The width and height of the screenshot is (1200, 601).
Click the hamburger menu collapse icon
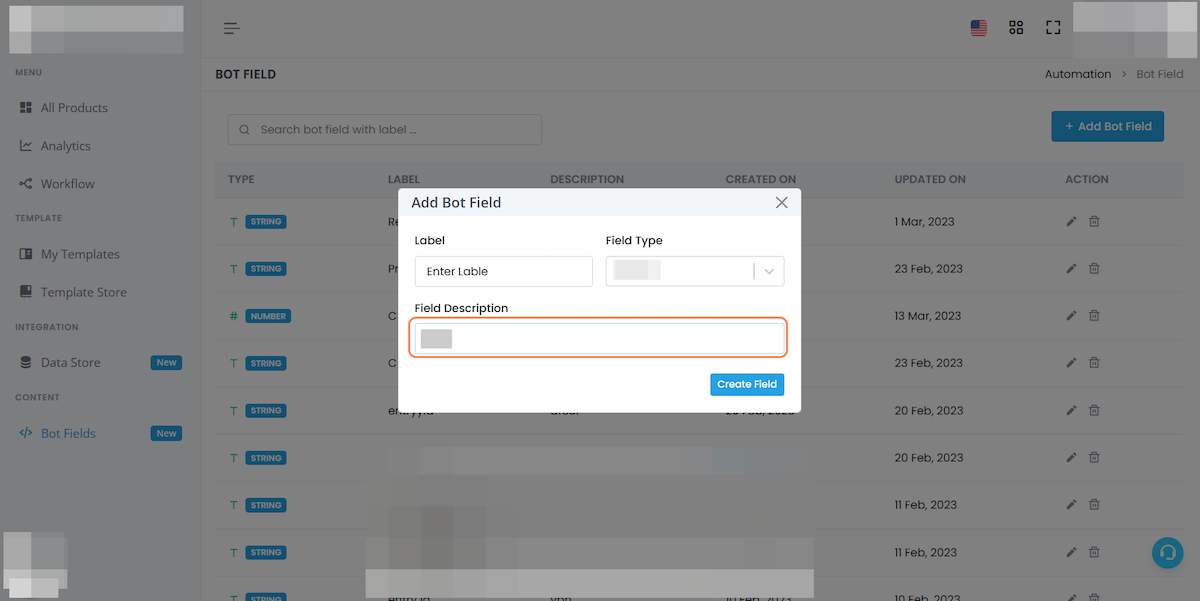coord(231,28)
